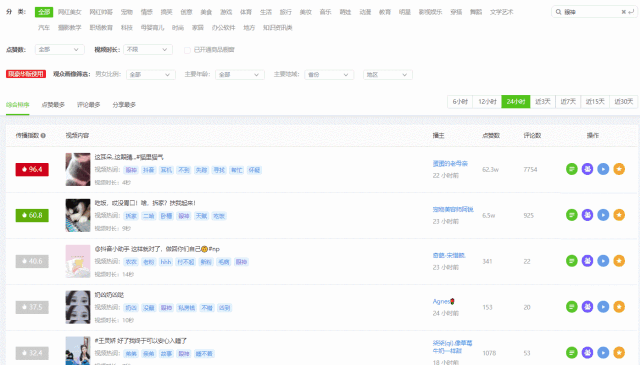
Task: Filter by the 宠物 category
Action: (x=127, y=12)
